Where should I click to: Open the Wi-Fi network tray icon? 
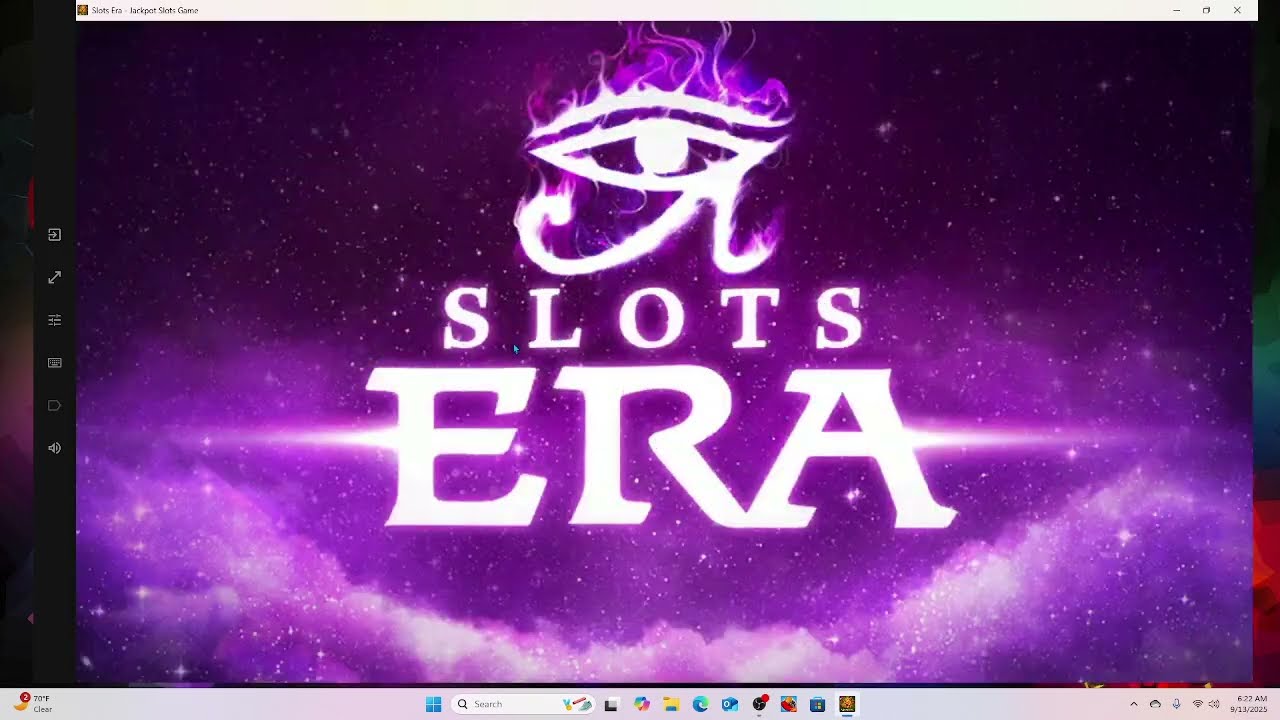1198,704
